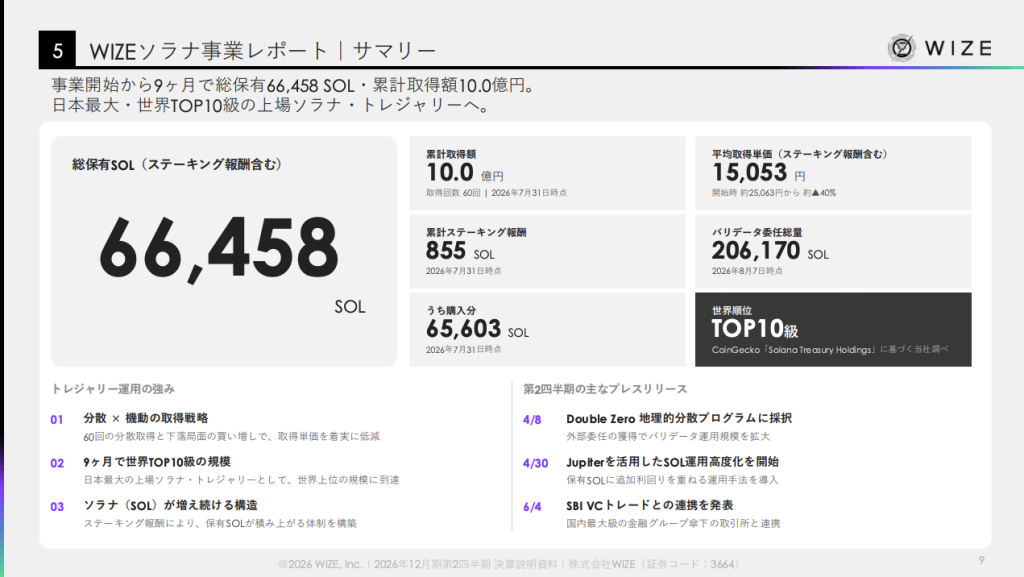Click 'SBI VCトレードとの連携を発表'
The height and width of the screenshot is (577, 1024).
pos(650,505)
